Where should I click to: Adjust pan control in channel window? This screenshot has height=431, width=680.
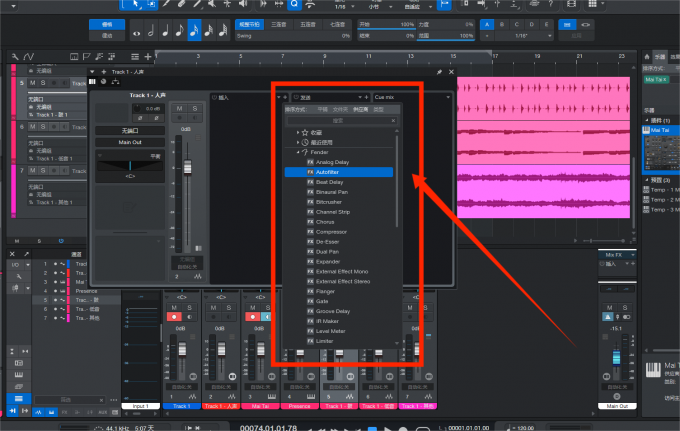(x=130, y=165)
